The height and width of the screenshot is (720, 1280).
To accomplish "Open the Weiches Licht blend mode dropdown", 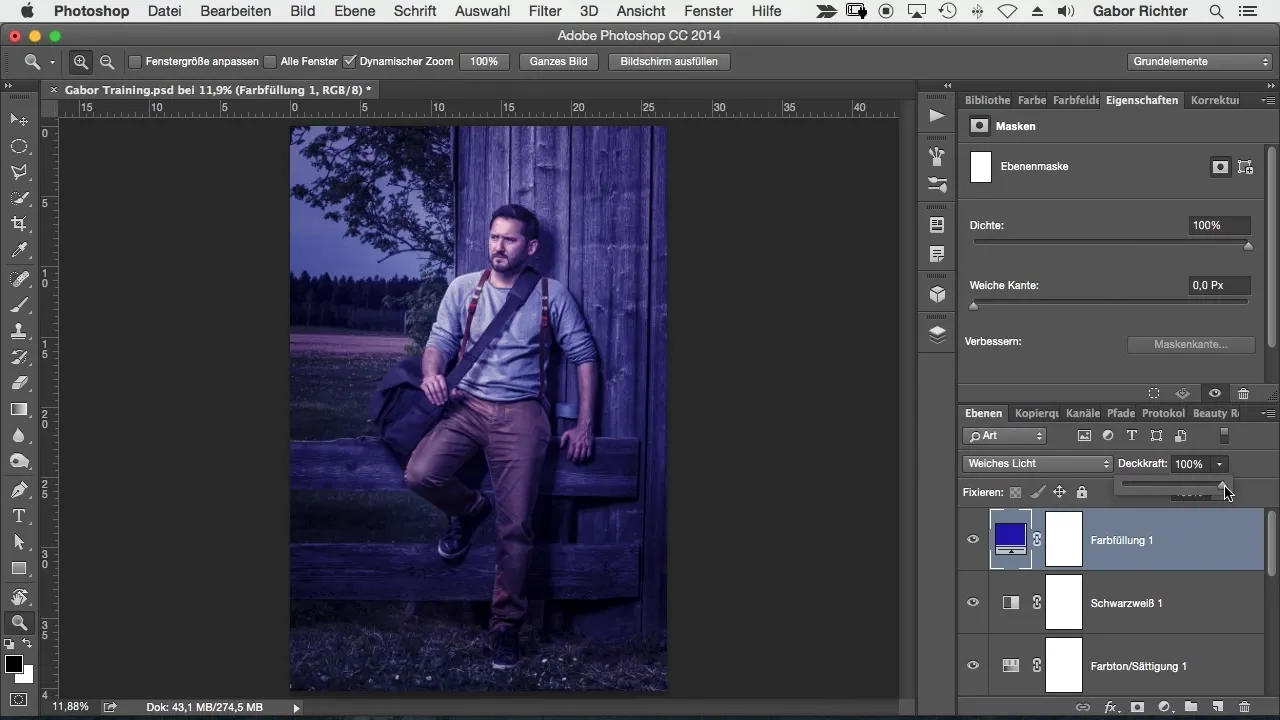I will click(1038, 464).
